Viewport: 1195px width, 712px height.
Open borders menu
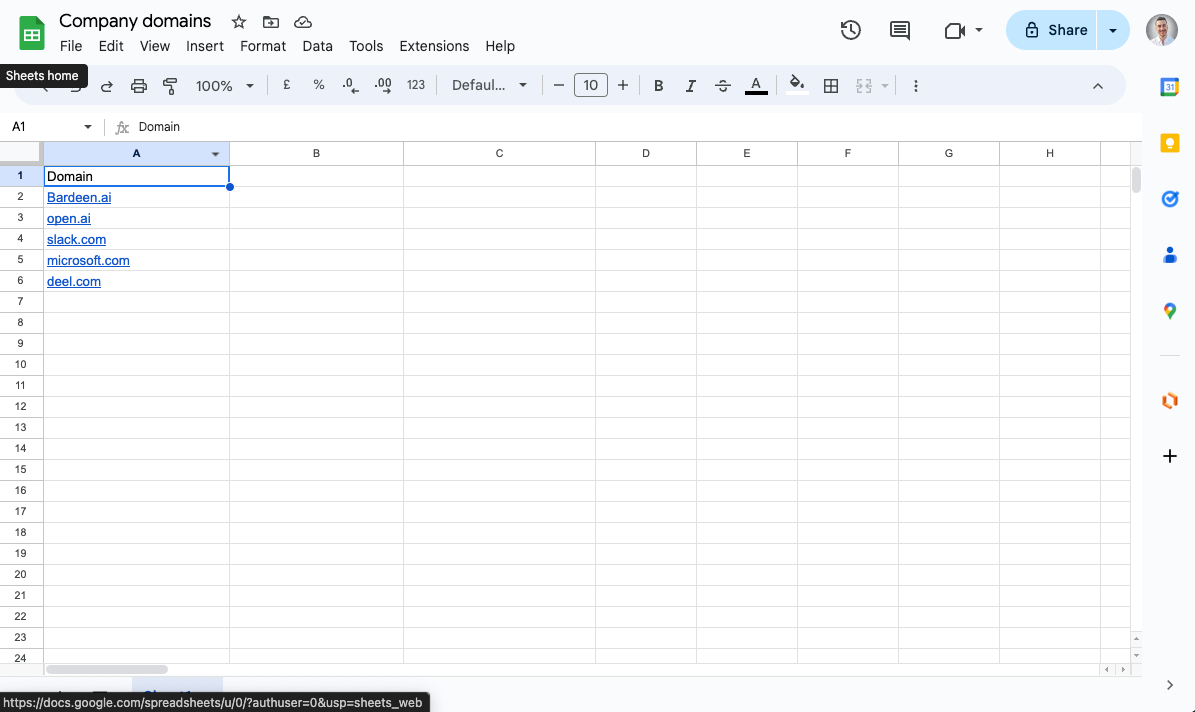[831, 86]
